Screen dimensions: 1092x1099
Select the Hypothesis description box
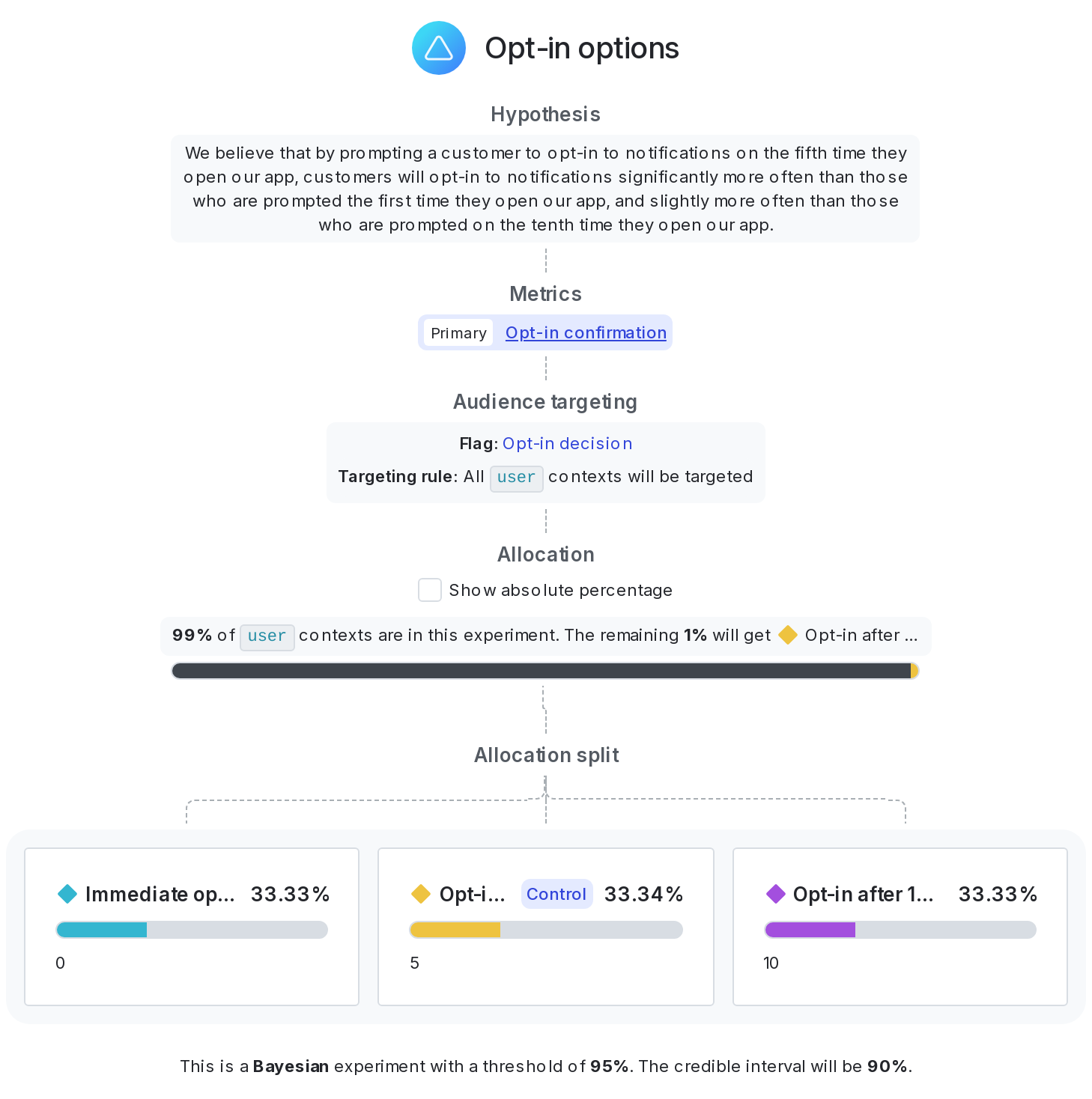[x=545, y=188]
